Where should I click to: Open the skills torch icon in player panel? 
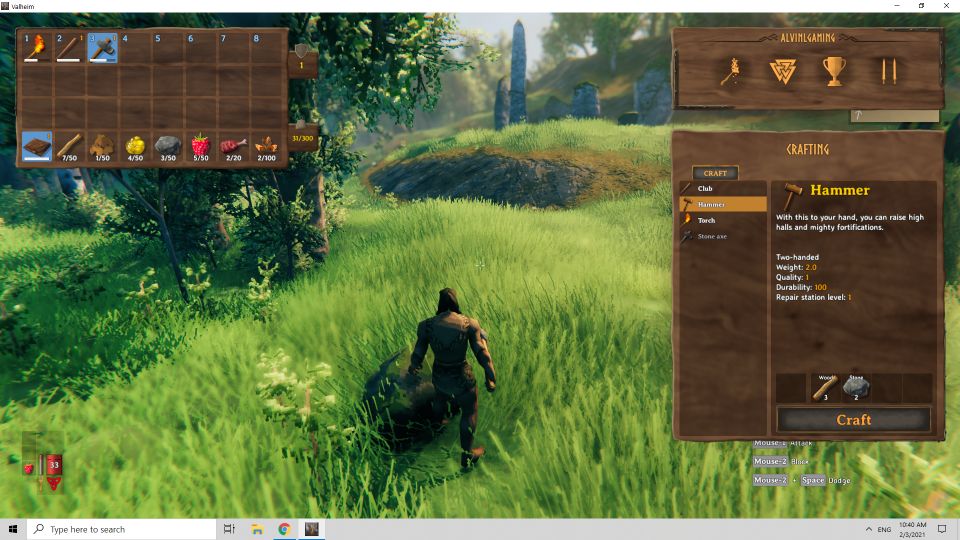731,72
